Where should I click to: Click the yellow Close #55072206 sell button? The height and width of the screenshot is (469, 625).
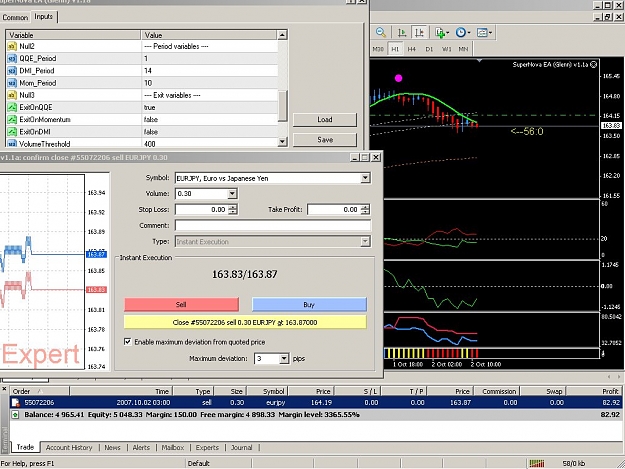click(245, 322)
